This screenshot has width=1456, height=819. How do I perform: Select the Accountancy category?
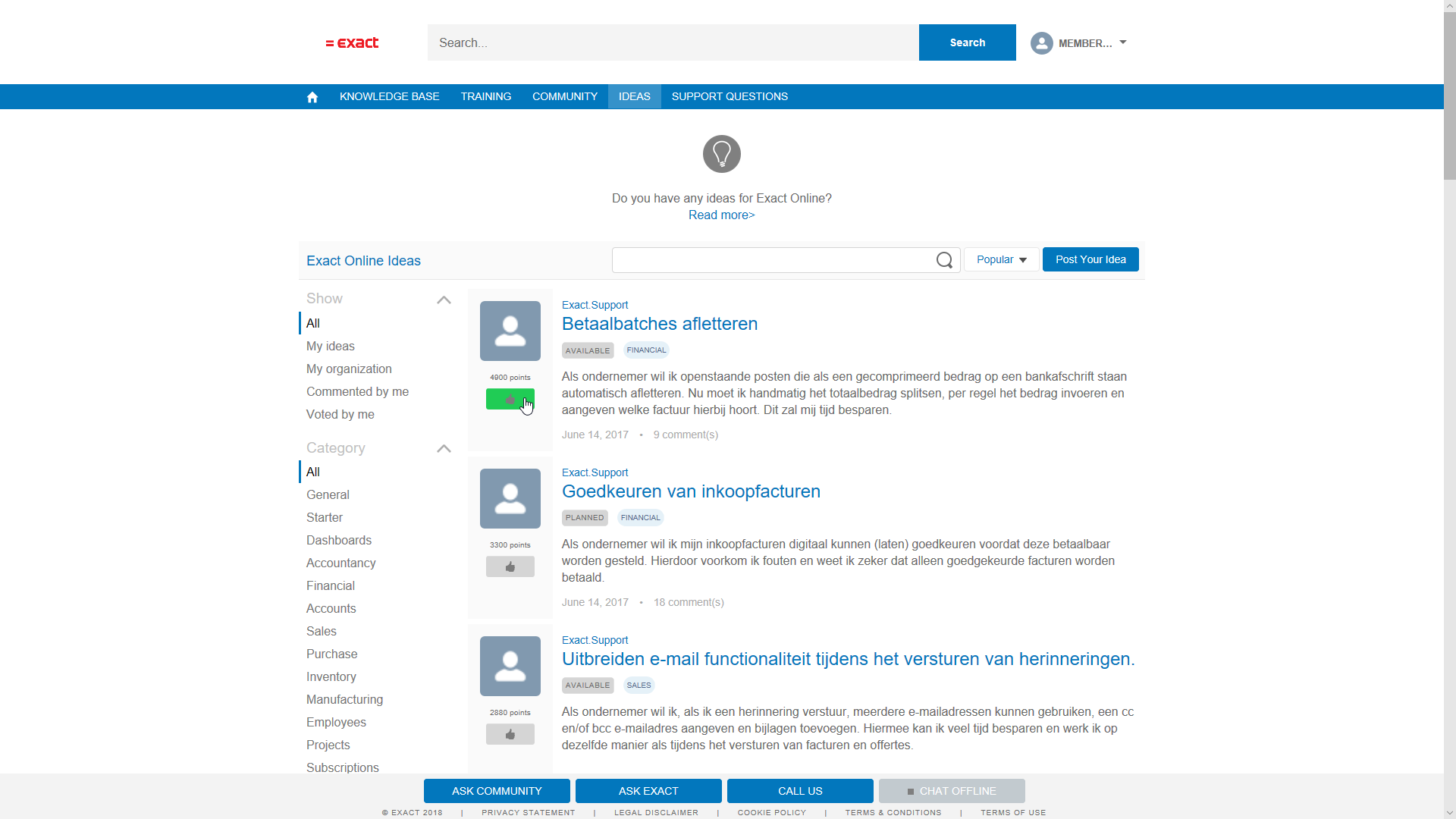[340, 563]
